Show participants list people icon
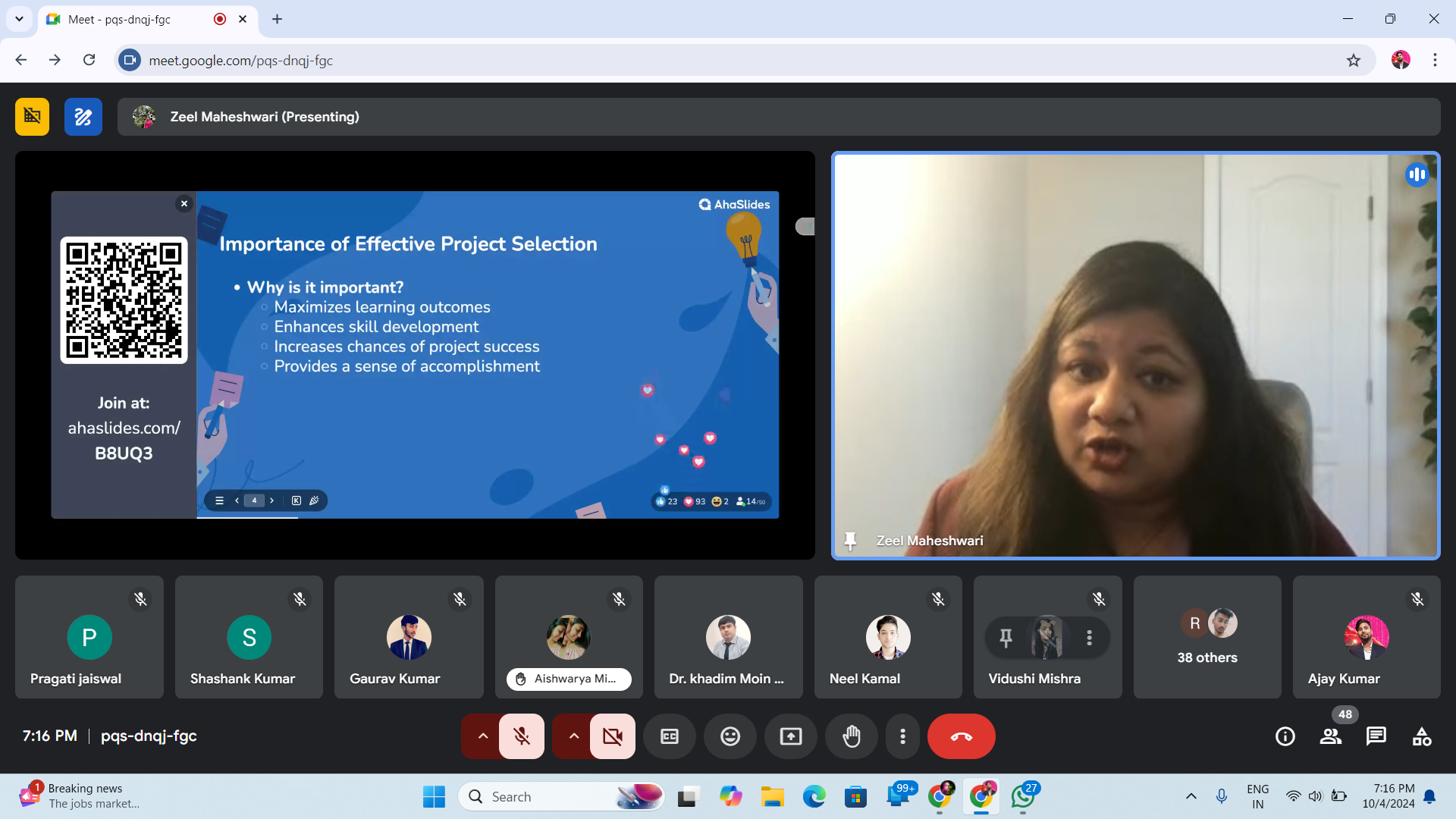 1330,736
